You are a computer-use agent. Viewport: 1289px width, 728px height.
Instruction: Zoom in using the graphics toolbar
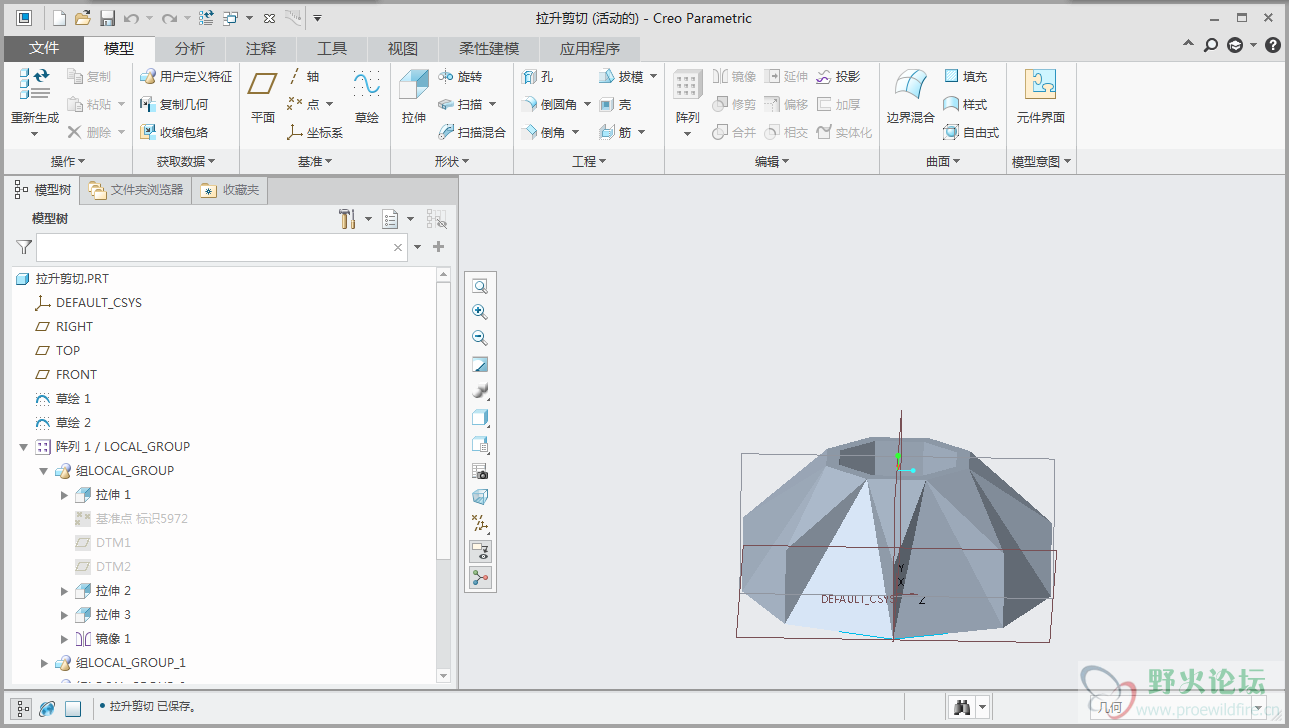click(480, 312)
